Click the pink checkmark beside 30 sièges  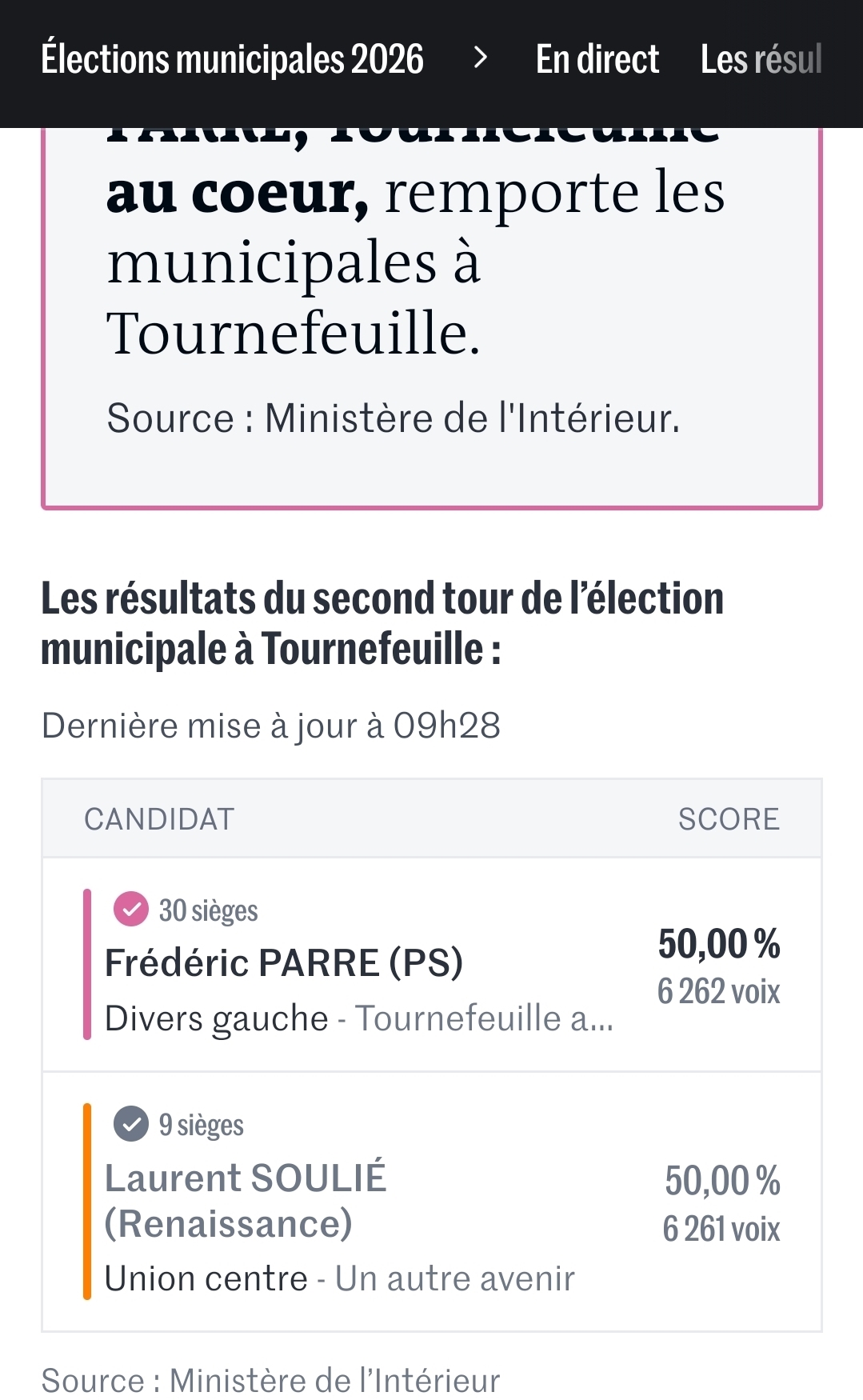(131, 910)
